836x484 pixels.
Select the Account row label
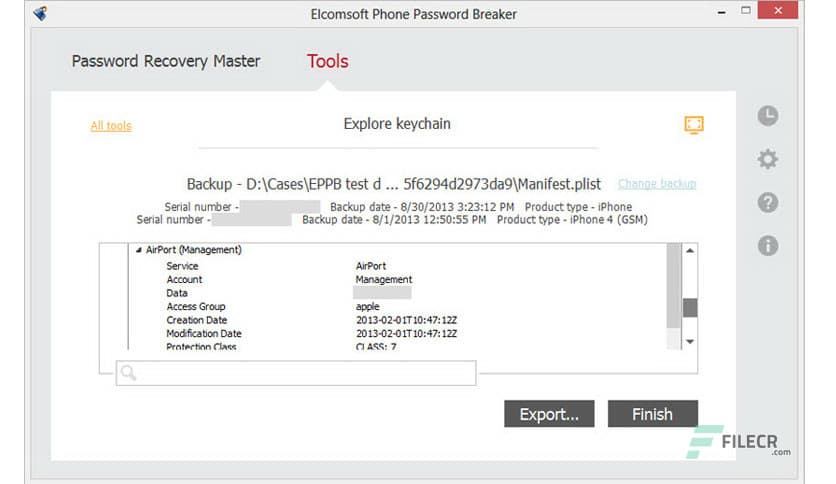pos(184,279)
